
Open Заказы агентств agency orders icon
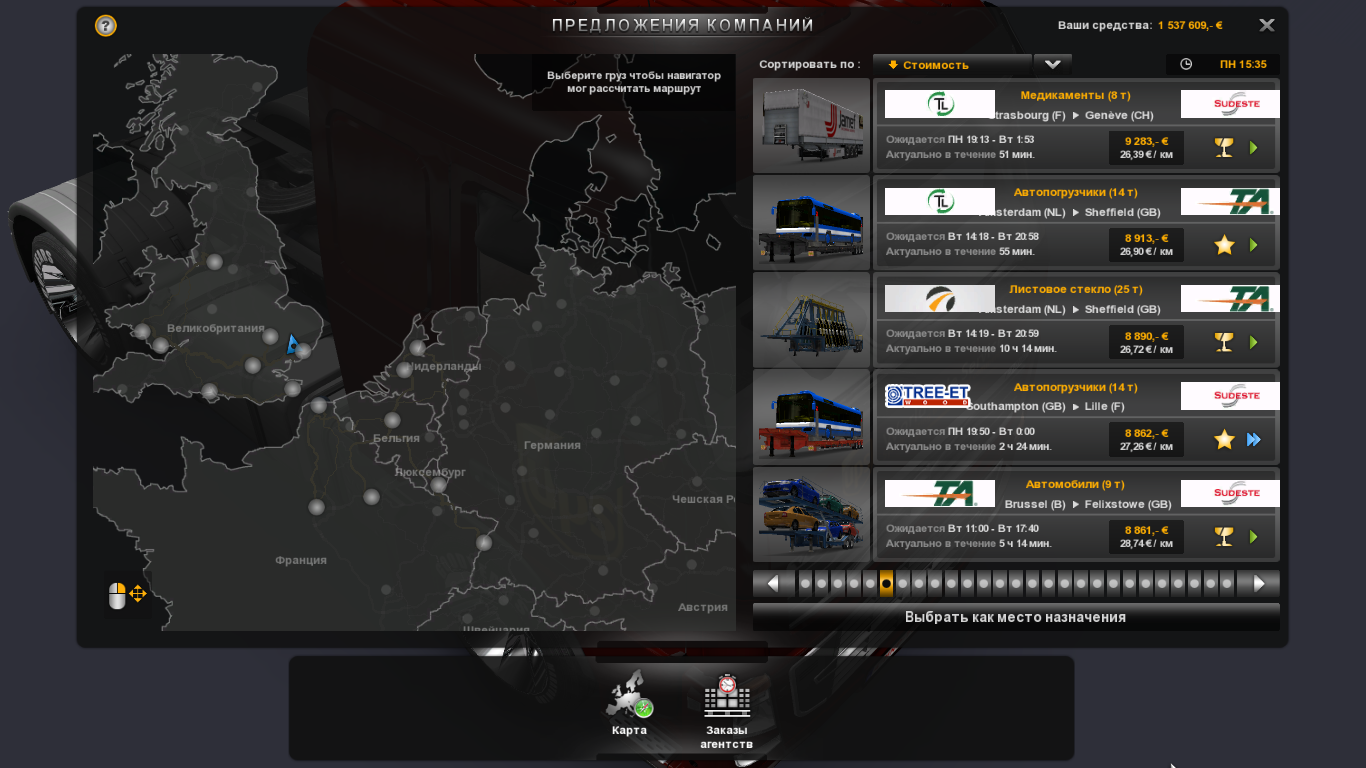tap(727, 711)
